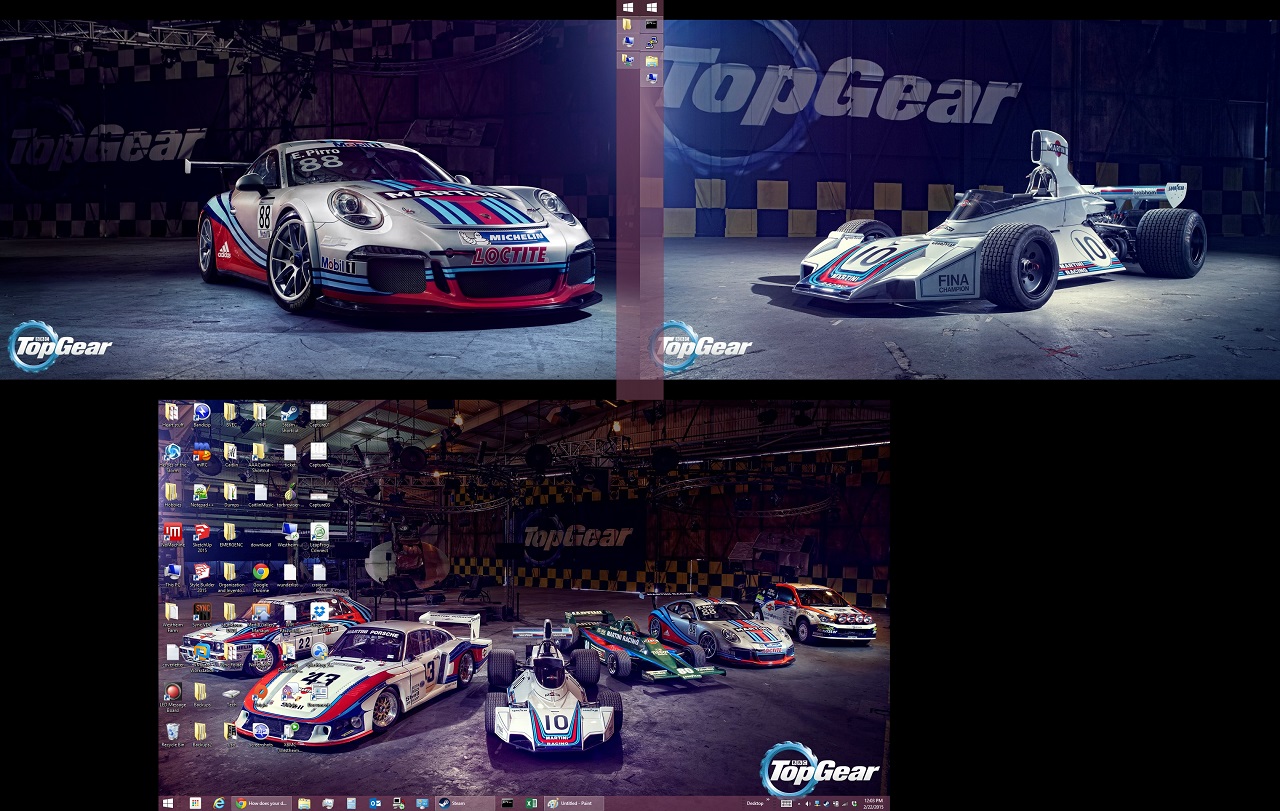Click the Desktop toolbar label on taskbar
Image resolution: width=1280 pixels, height=811 pixels.
755,803
